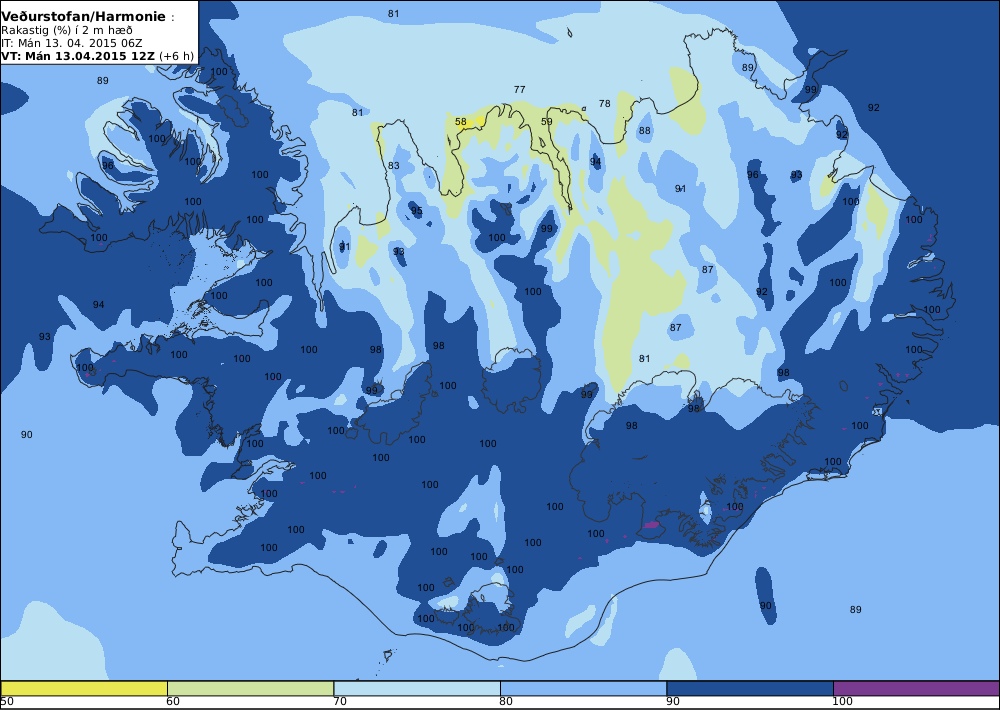The height and width of the screenshot is (710, 1000).
Task: Select the dark blue 90–100 legend band
Action: (x=750, y=688)
